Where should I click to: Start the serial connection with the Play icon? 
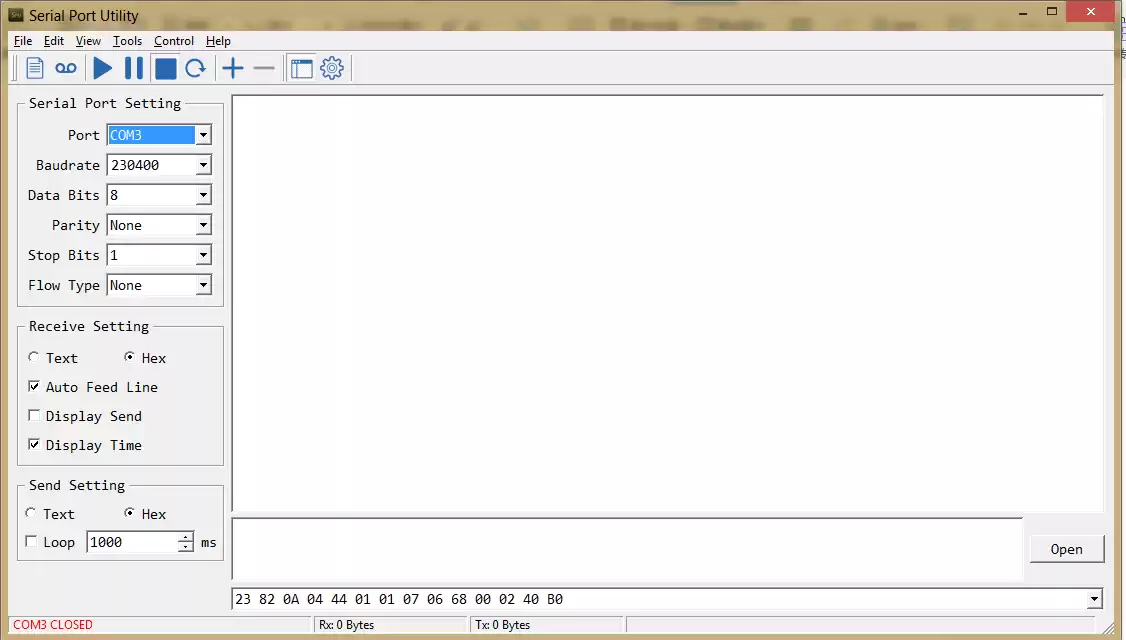coord(103,68)
